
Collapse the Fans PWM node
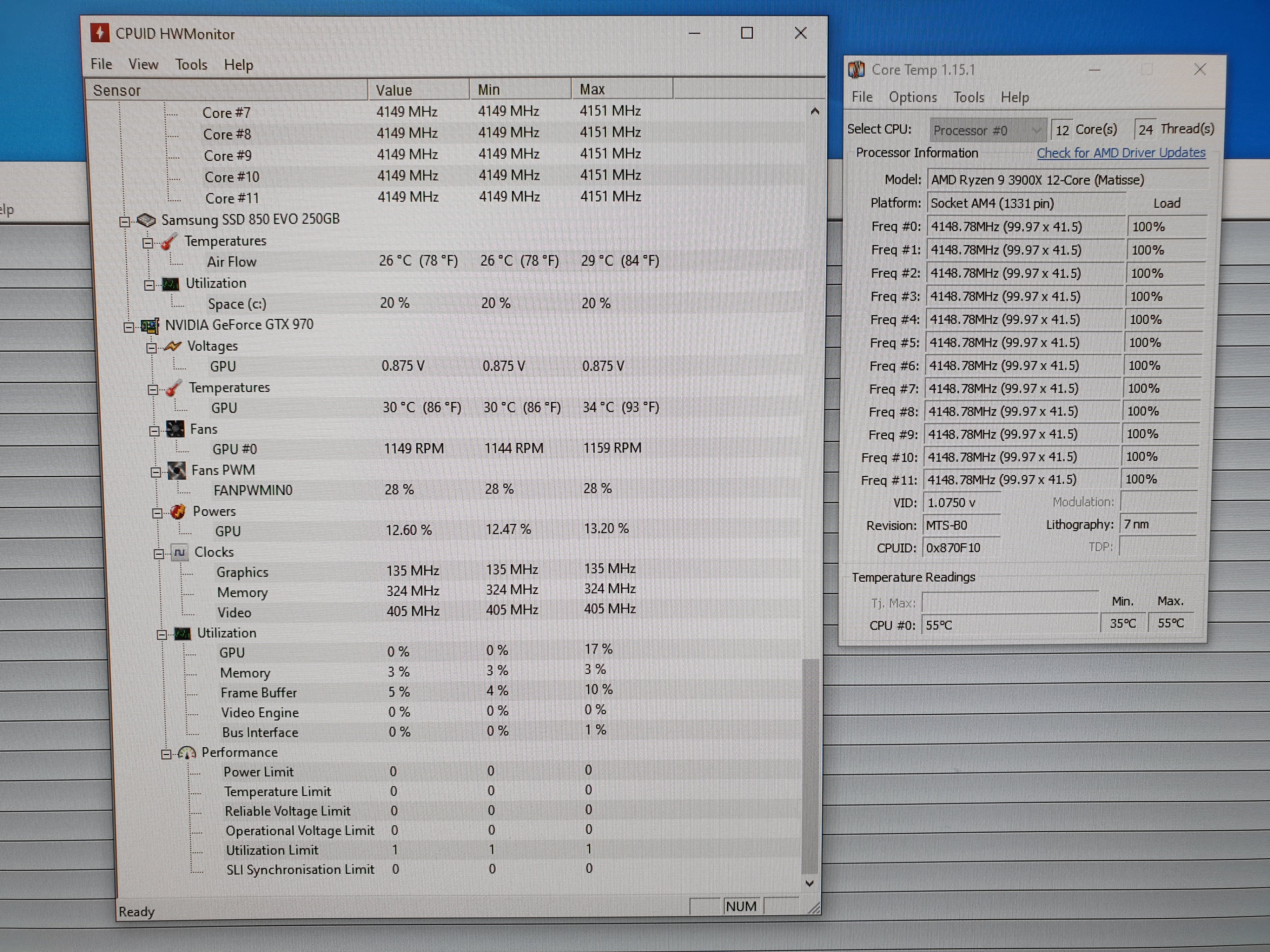155,472
